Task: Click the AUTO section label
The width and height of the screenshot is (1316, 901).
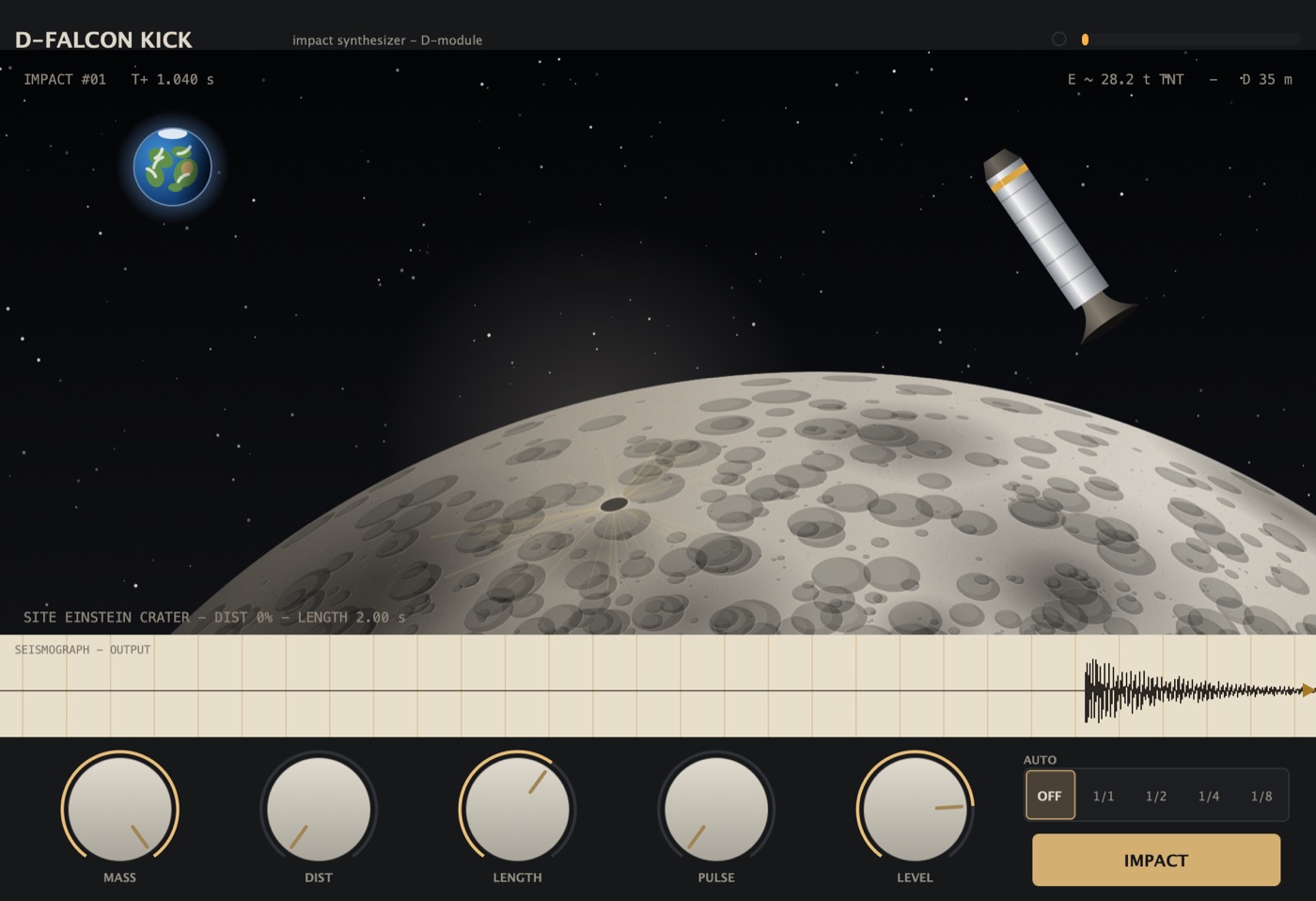Action: tap(1040, 760)
